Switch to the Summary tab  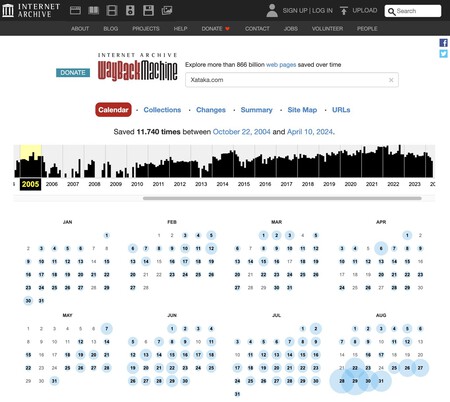(x=256, y=110)
